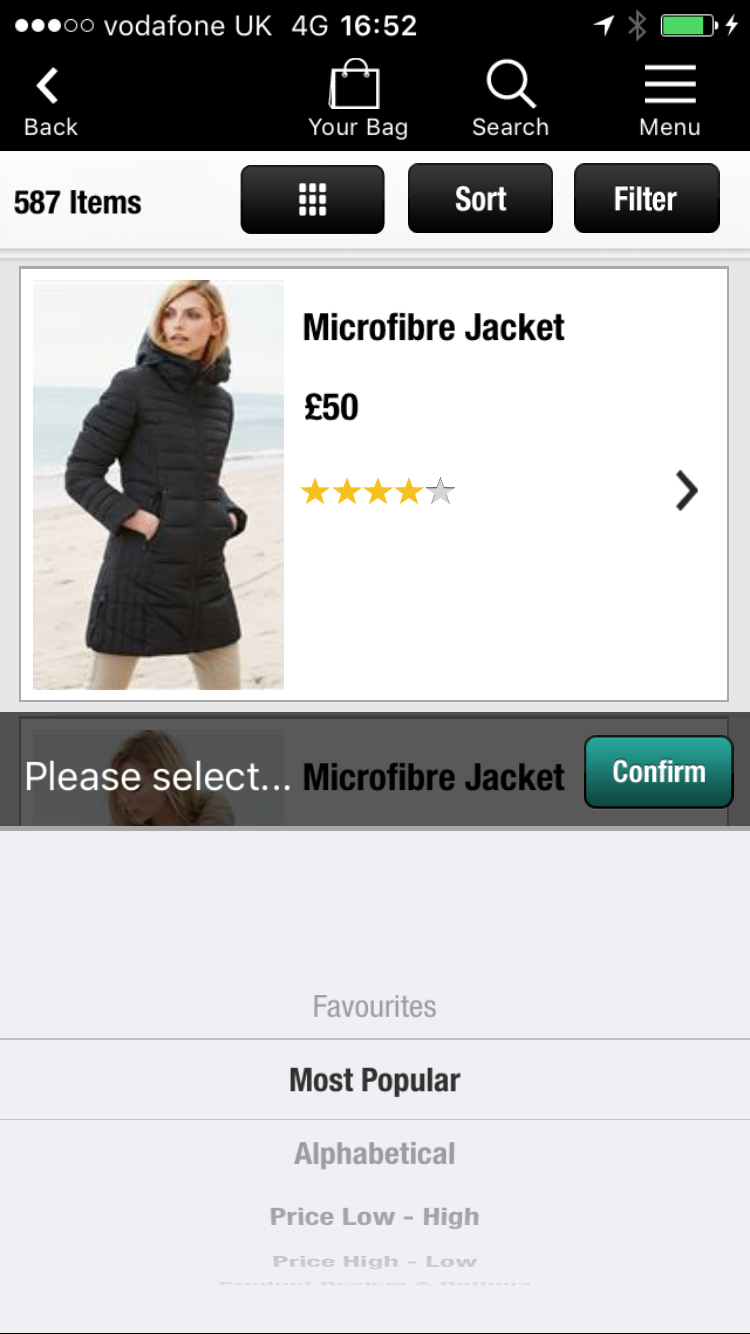Open Microfibre Jacket details chevron
Screen dimensions: 750x1334
pos(686,491)
